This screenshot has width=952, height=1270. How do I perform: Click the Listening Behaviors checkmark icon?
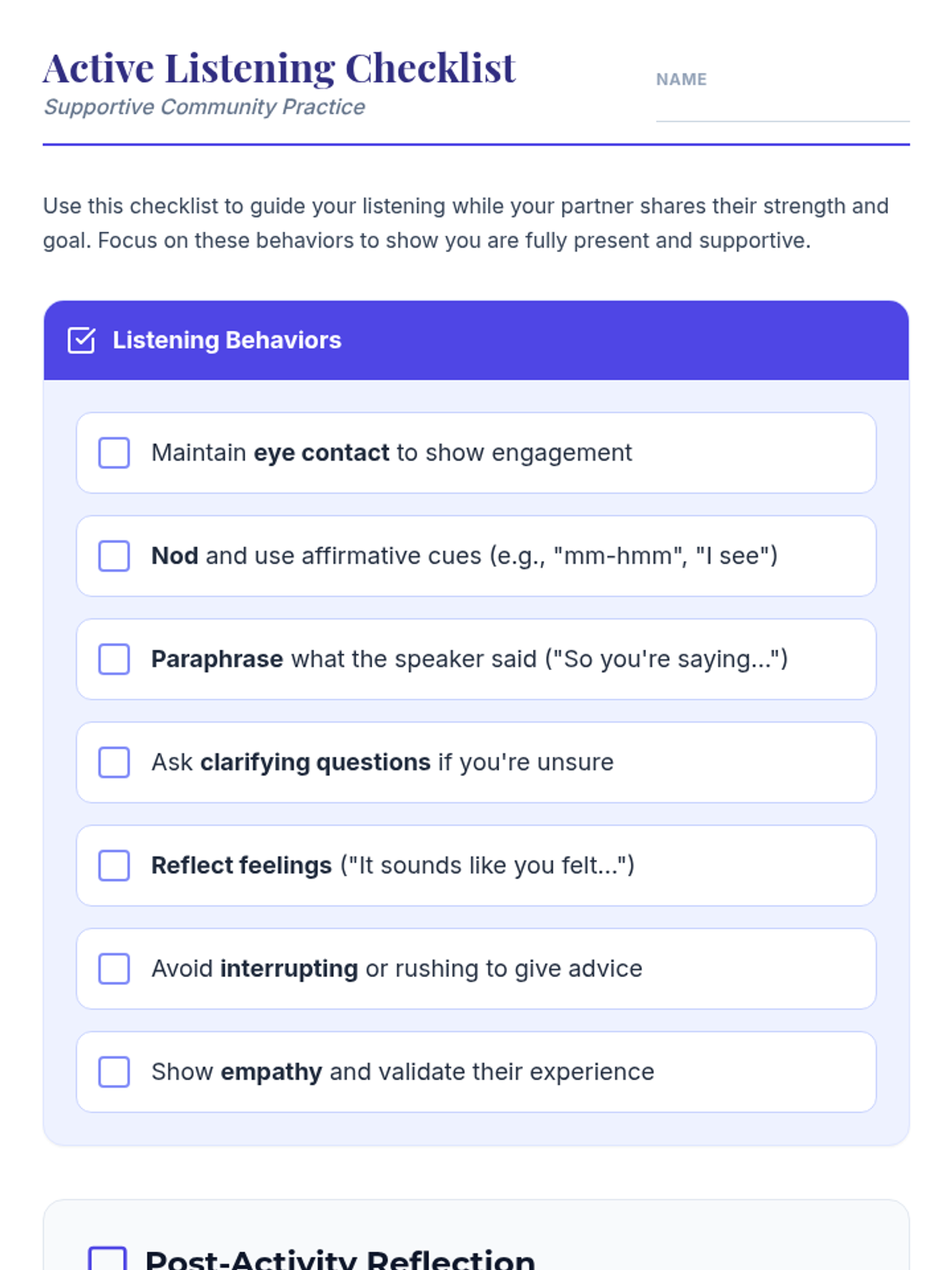coord(81,341)
